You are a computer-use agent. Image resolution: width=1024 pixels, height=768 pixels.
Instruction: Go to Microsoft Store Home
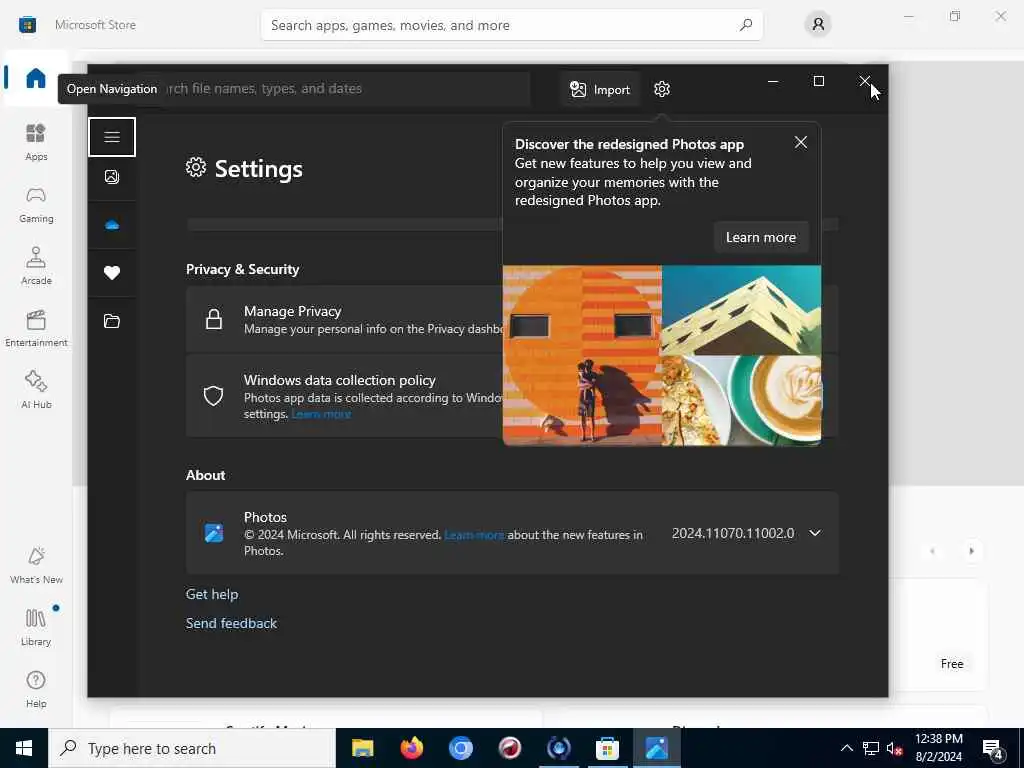[x=36, y=78]
